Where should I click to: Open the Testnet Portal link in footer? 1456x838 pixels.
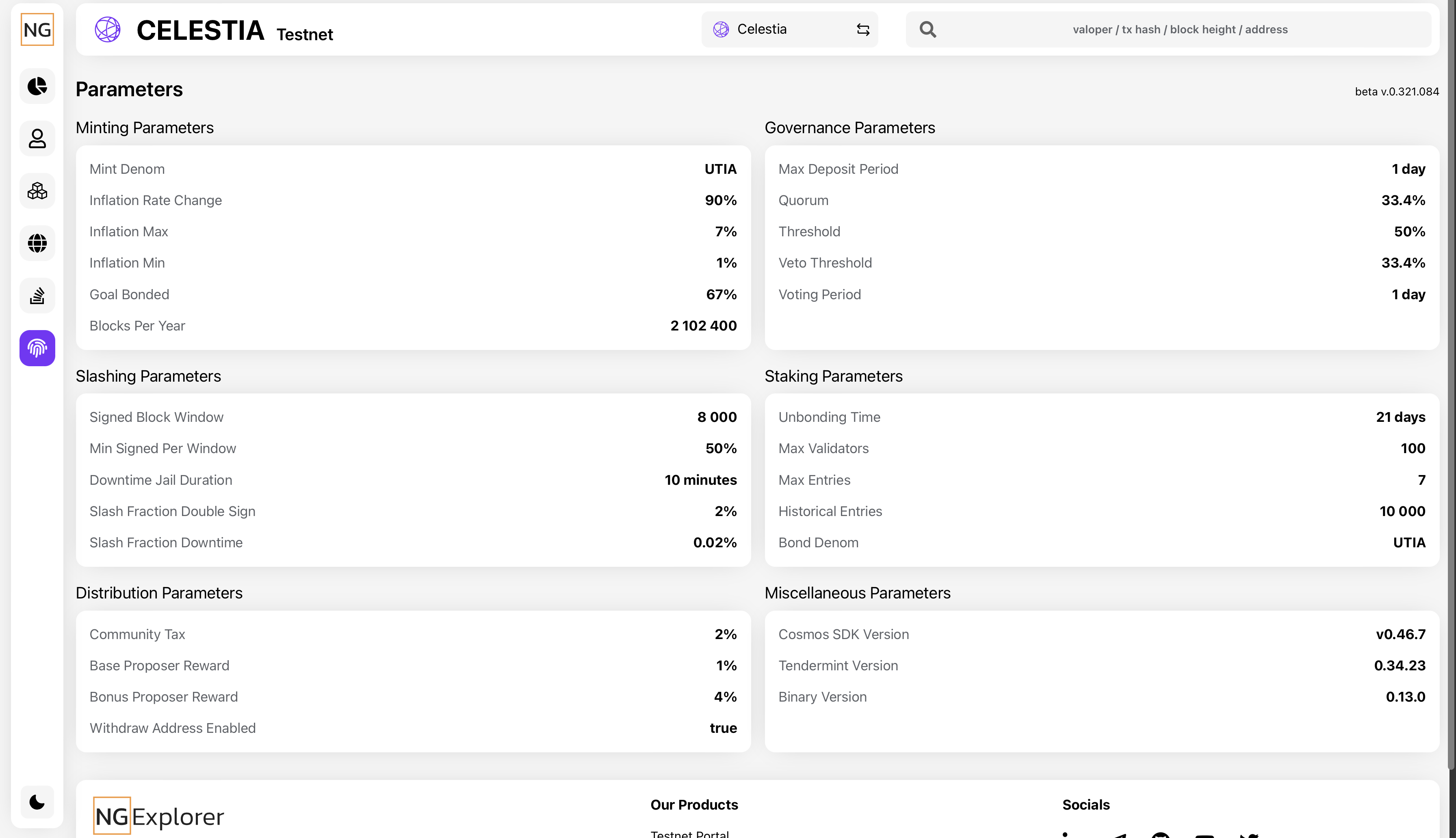[689, 834]
